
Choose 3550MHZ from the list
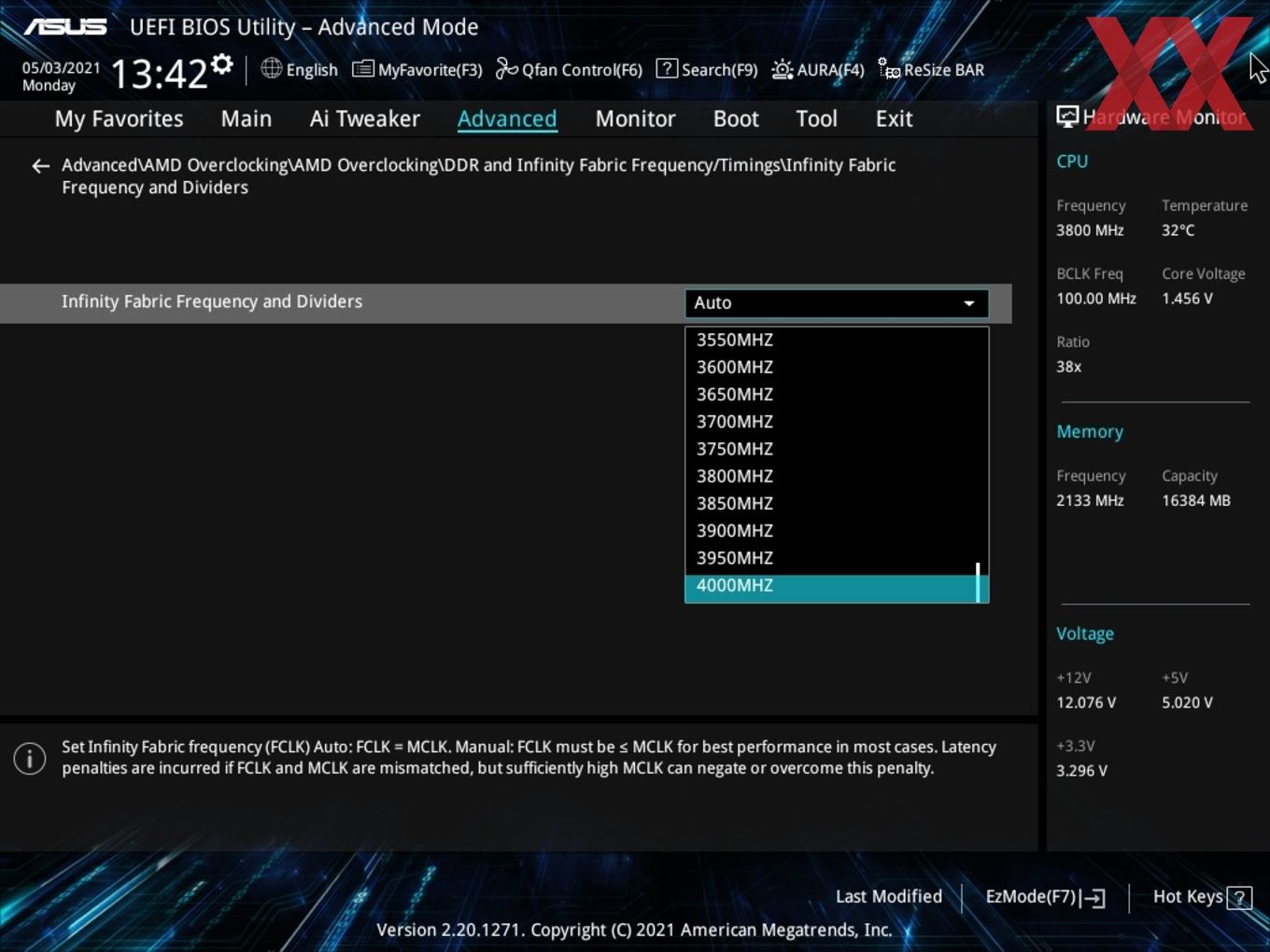click(x=837, y=340)
